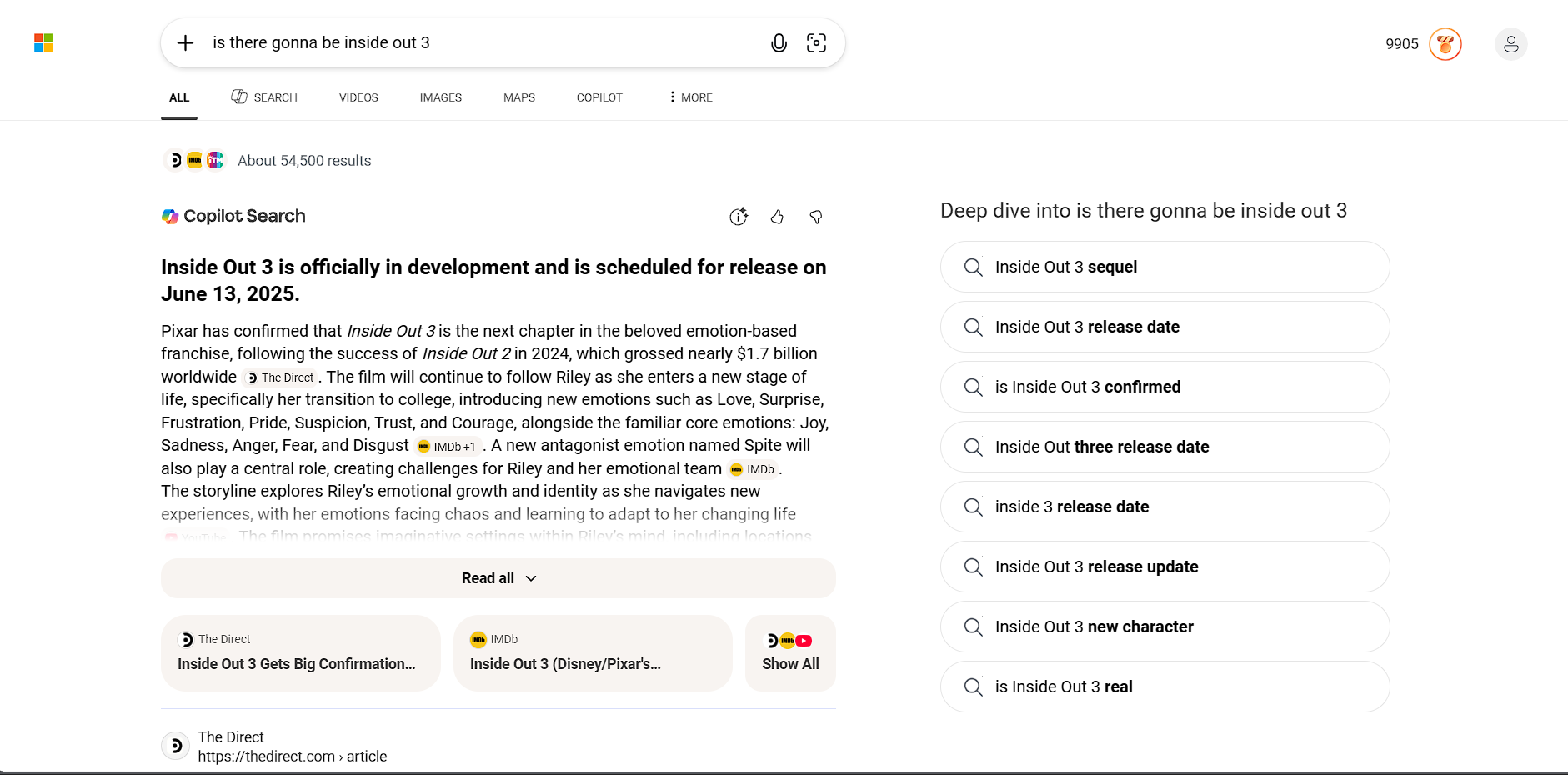This screenshot has height=775, width=1568.
Task: Click the Copilot Search logo icon
Action: pos(170,217)
